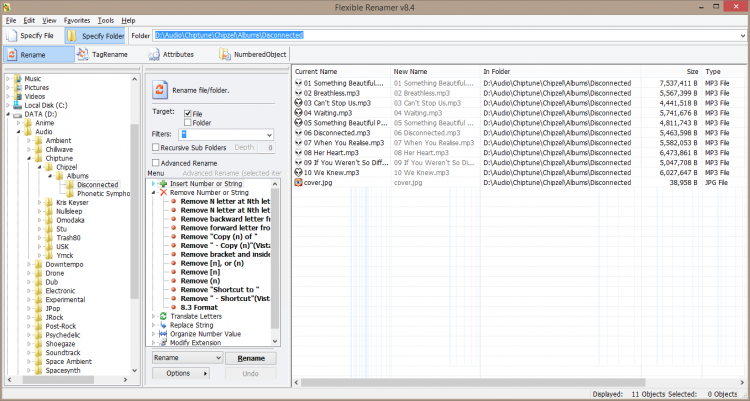Image resolution: width=750 pixels, height=401 pixels.
Task: Select the 'Remove "Shortcut to "' menu entry
Action: point(220,290)
